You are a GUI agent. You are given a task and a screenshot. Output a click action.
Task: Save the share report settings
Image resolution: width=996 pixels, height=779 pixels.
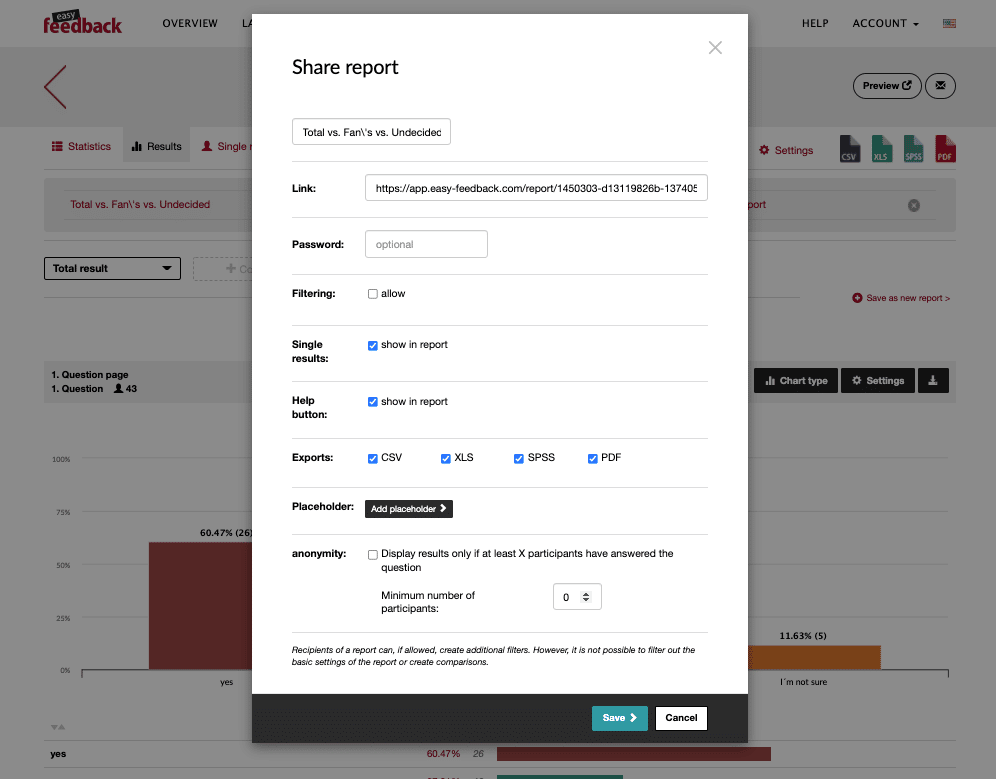619,718
